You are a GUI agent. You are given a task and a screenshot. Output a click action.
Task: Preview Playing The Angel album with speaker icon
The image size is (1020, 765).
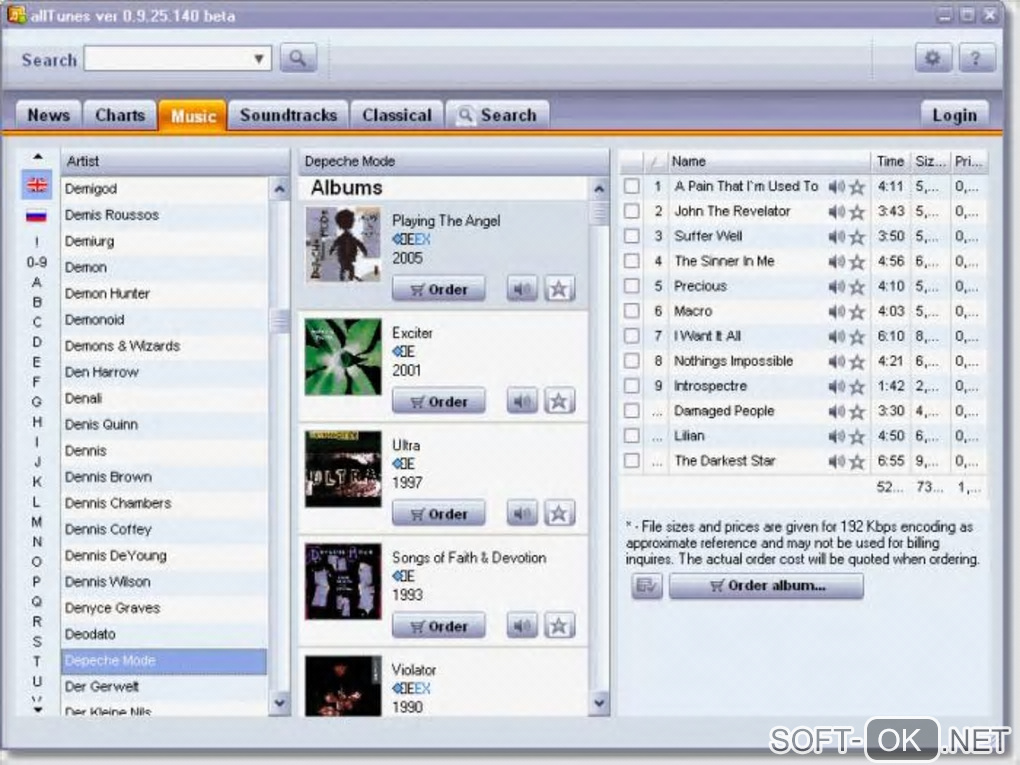(x=522, y=289)
